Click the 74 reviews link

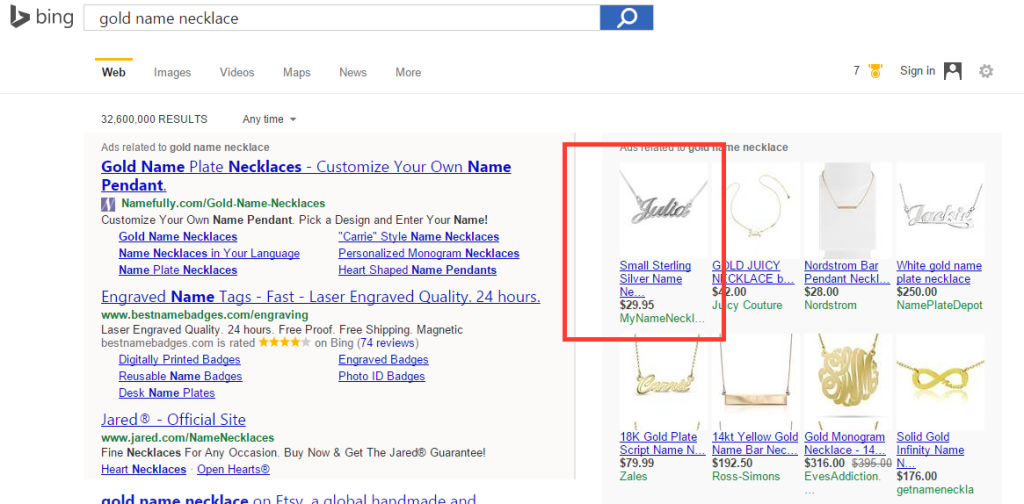coord(387,343)
